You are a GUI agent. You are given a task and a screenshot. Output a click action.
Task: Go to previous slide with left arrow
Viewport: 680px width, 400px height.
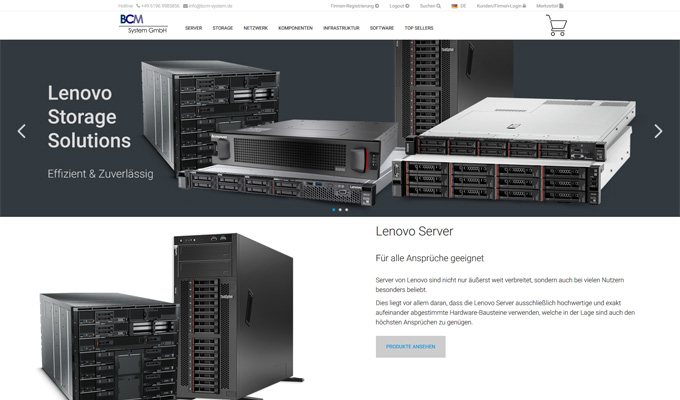point(22,131)
